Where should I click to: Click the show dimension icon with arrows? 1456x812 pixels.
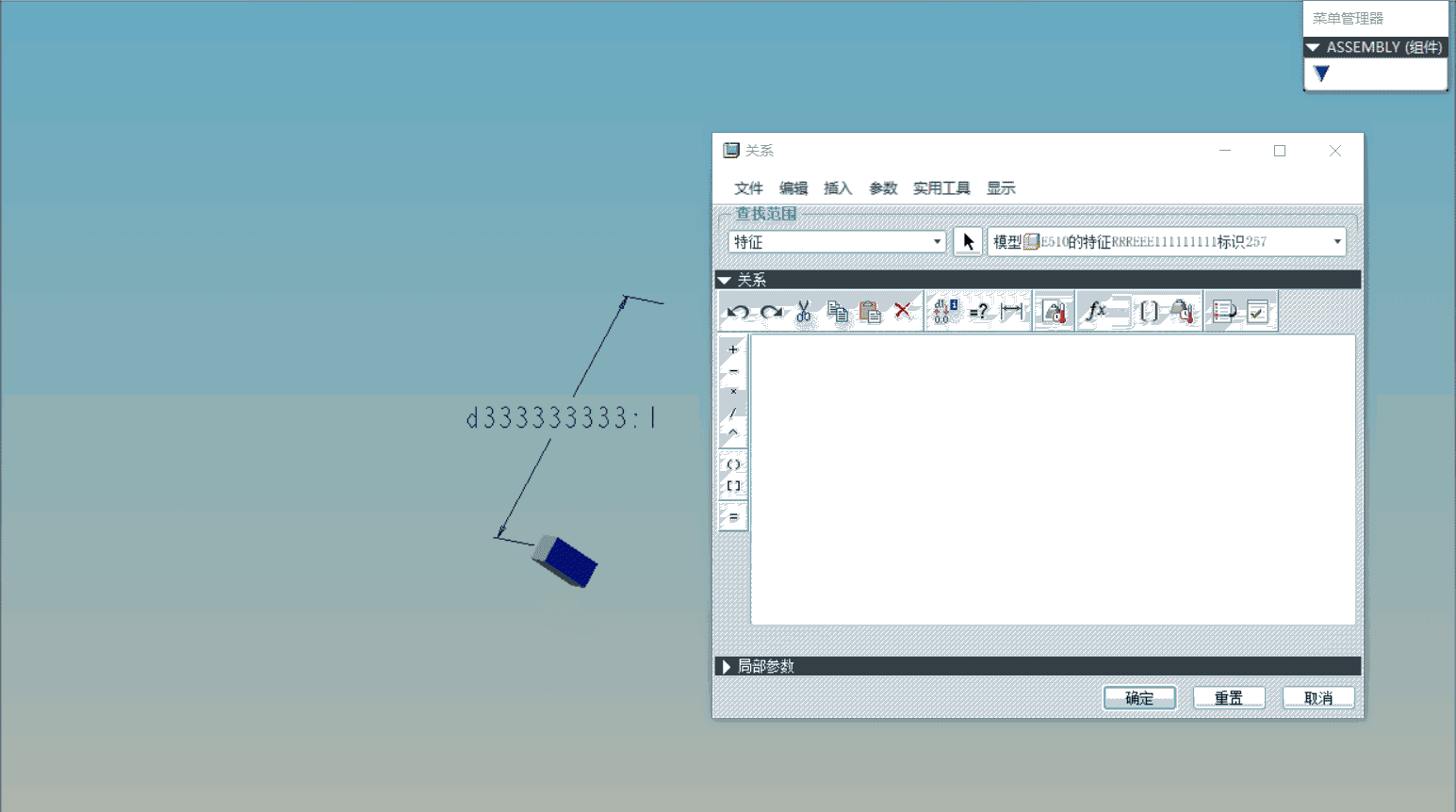point(1012,312)
